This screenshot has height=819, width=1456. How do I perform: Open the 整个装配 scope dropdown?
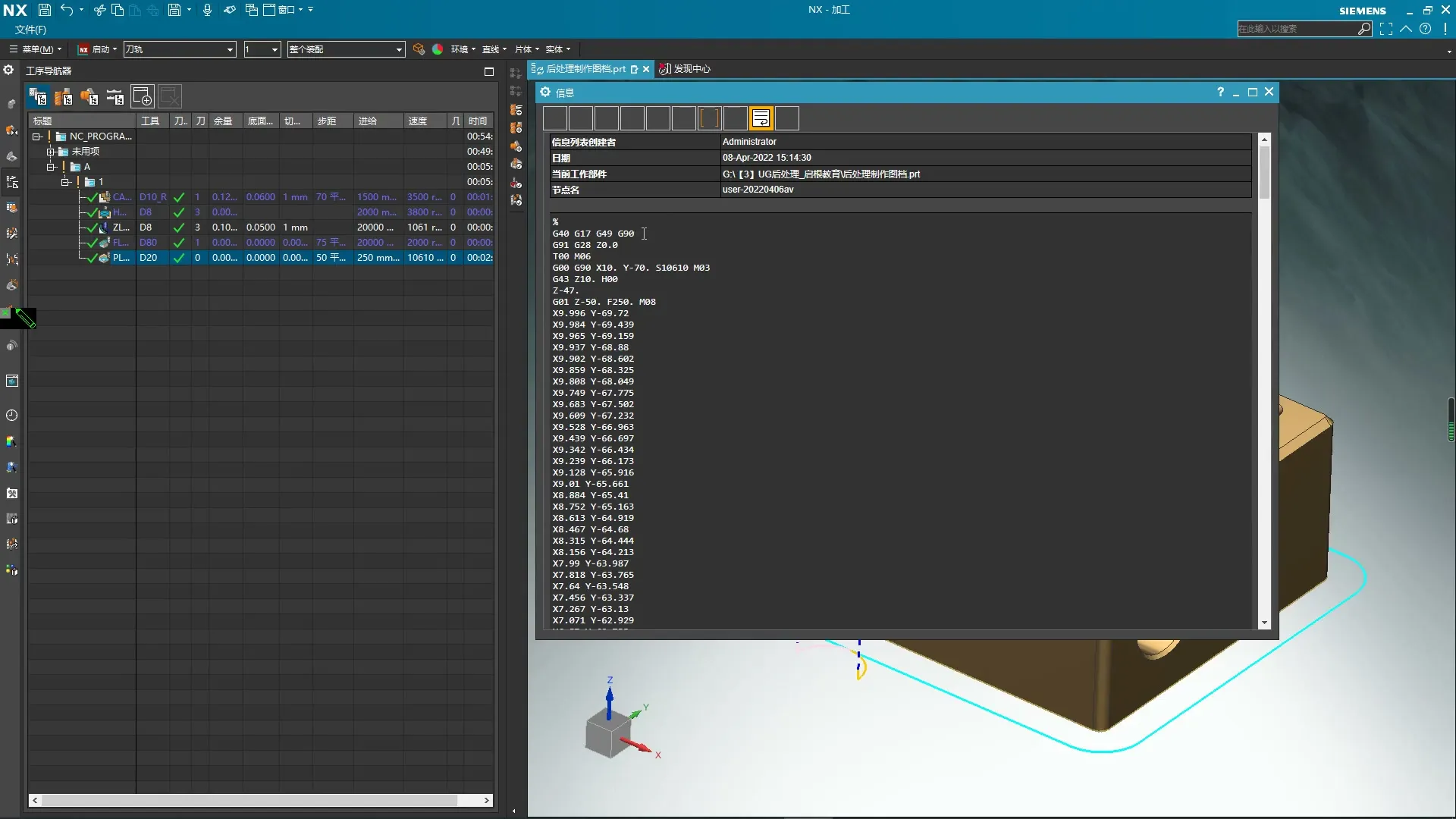(399, 49)
